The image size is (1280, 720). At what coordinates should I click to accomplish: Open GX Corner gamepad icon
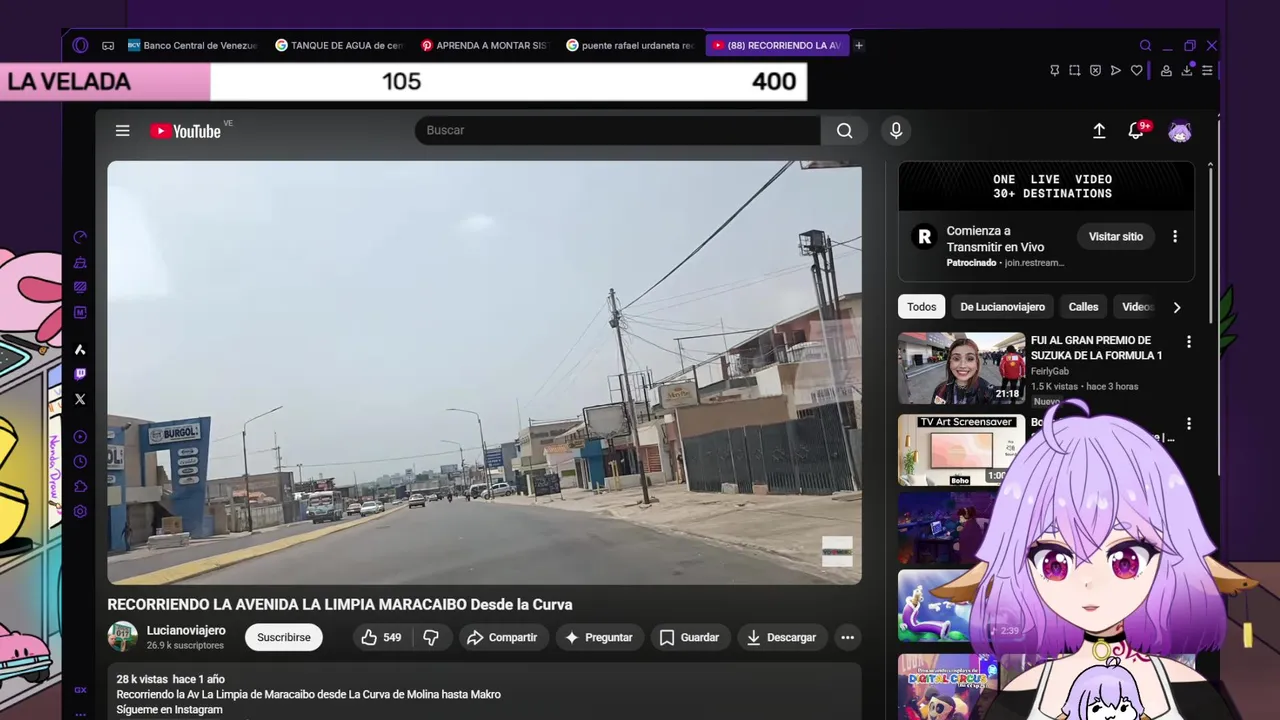[108, 45]
